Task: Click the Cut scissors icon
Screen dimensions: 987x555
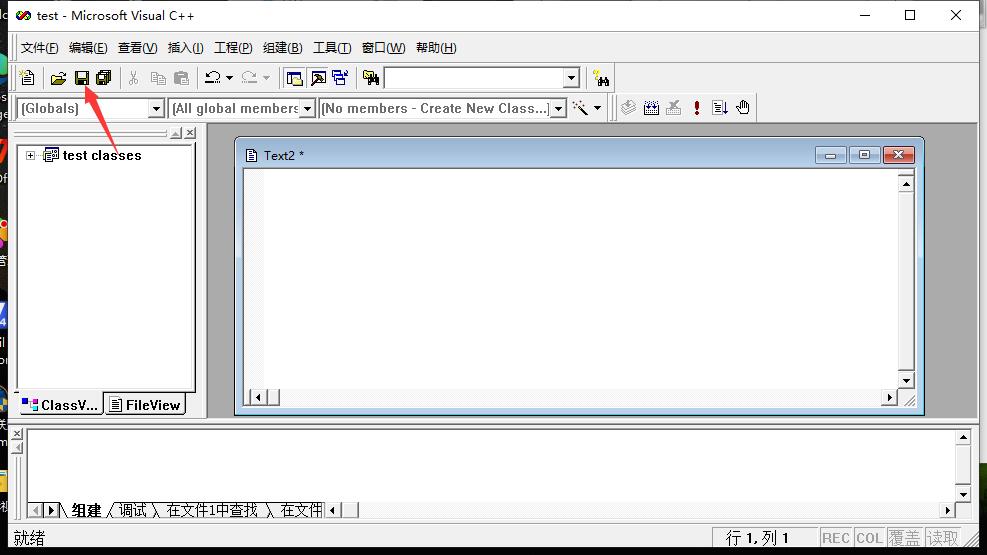Action: pyautogui.click(x=133, y=78)
